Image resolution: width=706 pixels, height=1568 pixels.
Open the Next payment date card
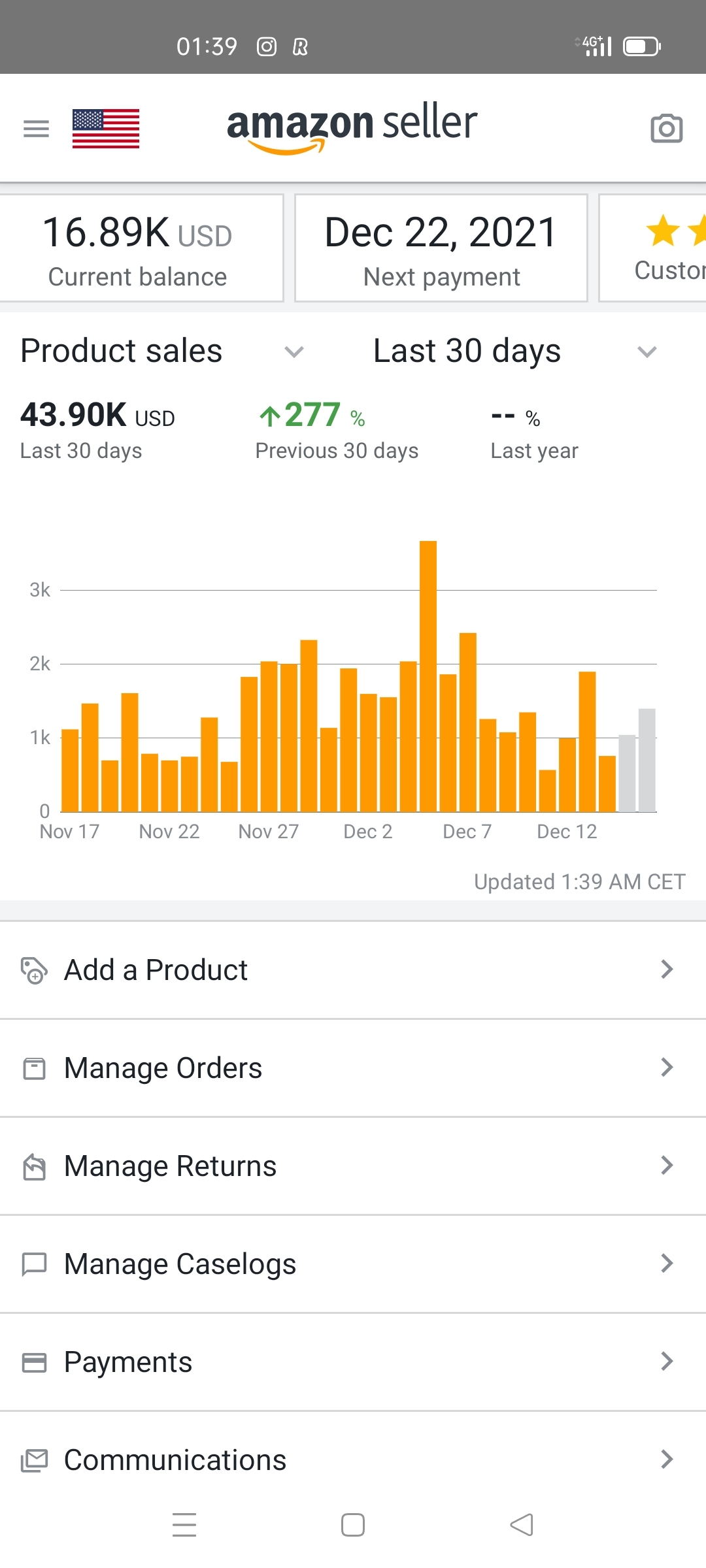pos(441,248)
